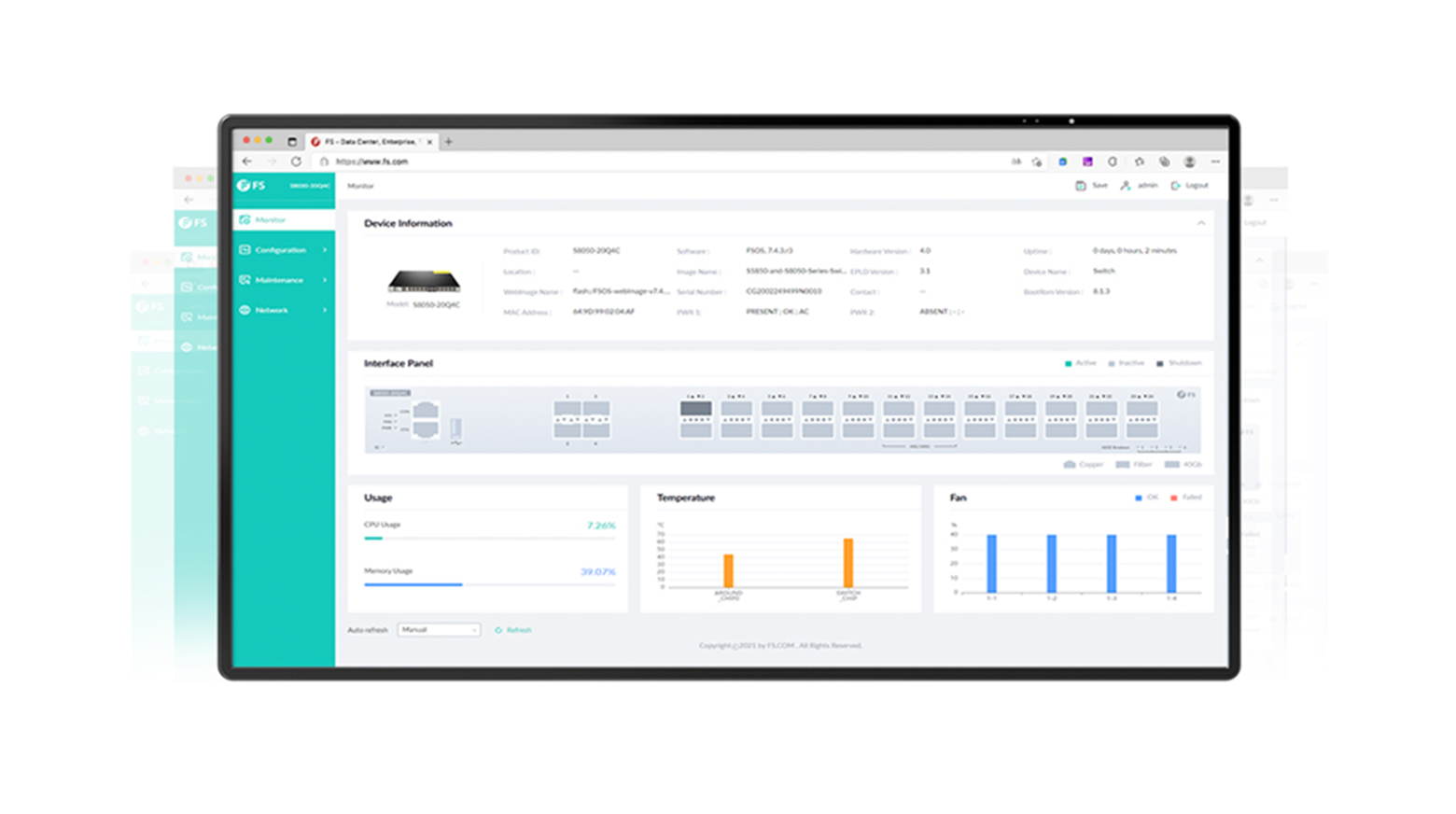Click the browser reload icon
The width and height of the screenshot is (1456, 814).
tap(296, 161)
